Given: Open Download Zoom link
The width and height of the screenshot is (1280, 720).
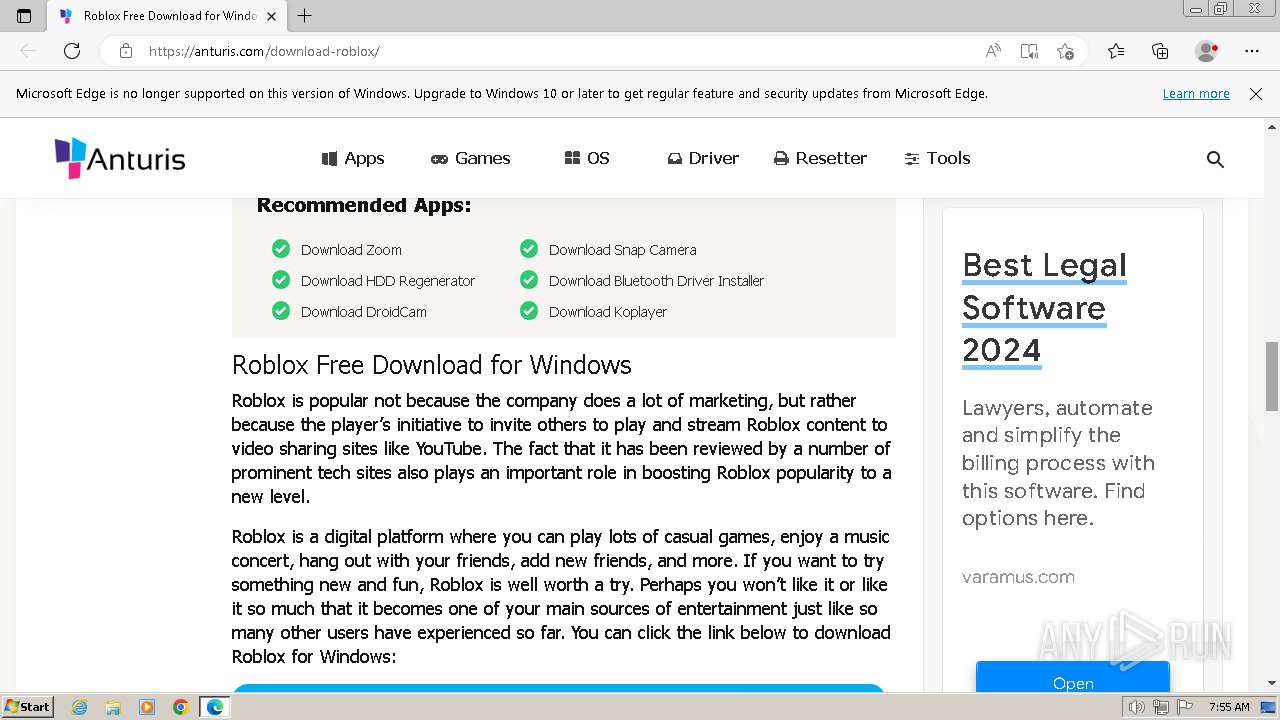Looking at the screenshot, I should [351, 250].
